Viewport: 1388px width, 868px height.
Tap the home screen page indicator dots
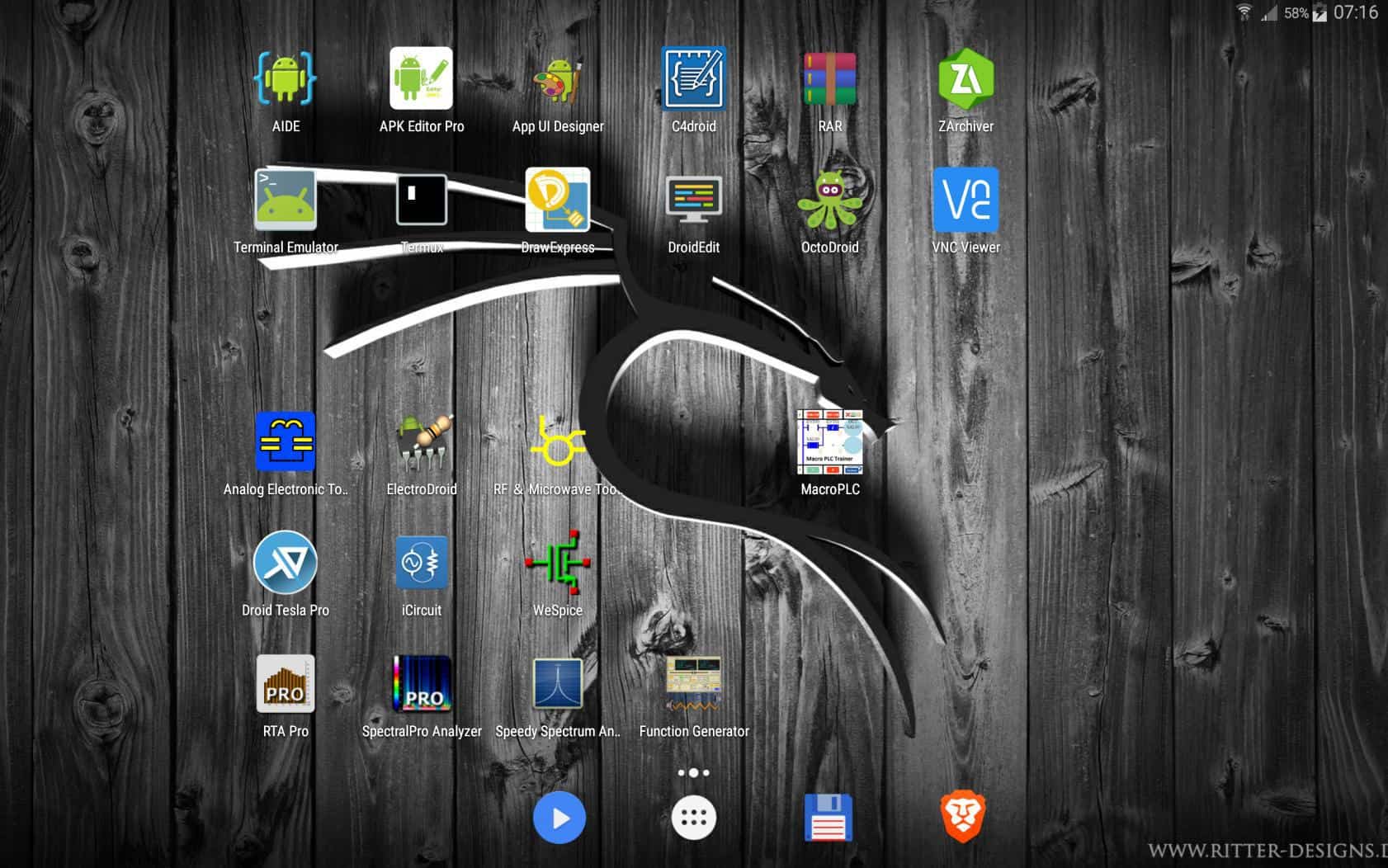[x=693, y=773]
